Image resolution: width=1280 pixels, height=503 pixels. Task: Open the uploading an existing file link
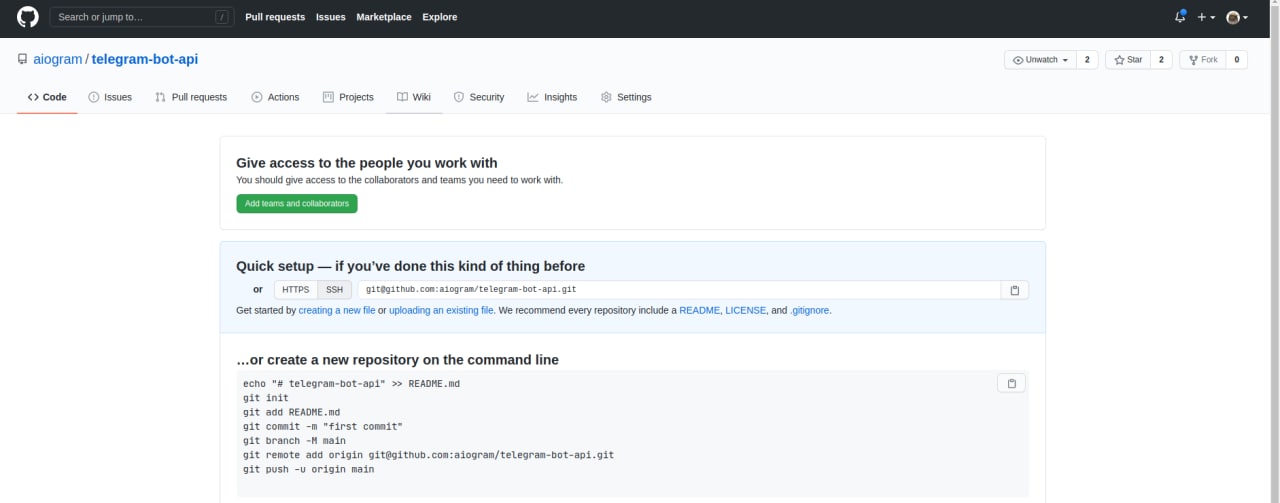tap(441, 310)
